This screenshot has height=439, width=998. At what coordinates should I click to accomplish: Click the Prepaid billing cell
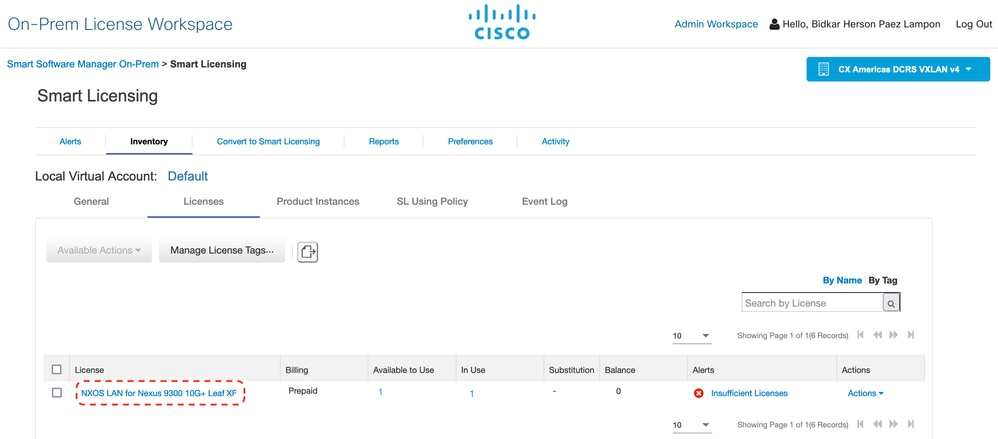tap(303, 391)
